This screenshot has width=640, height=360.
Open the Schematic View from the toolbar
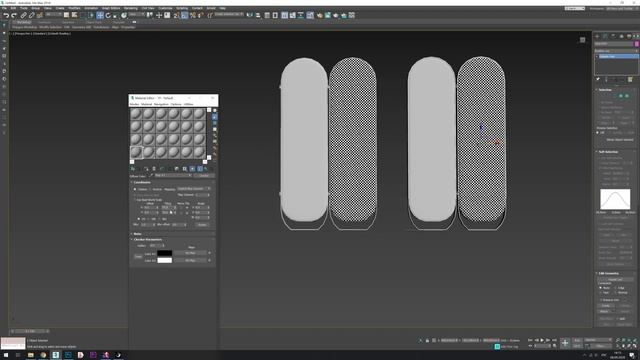point(300,15)
